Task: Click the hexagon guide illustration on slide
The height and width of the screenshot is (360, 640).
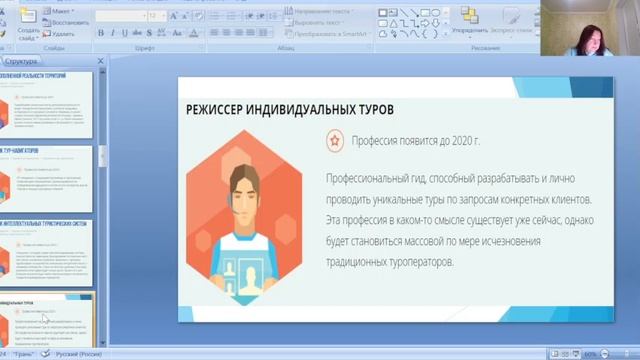Action: [x=244, y=218]
